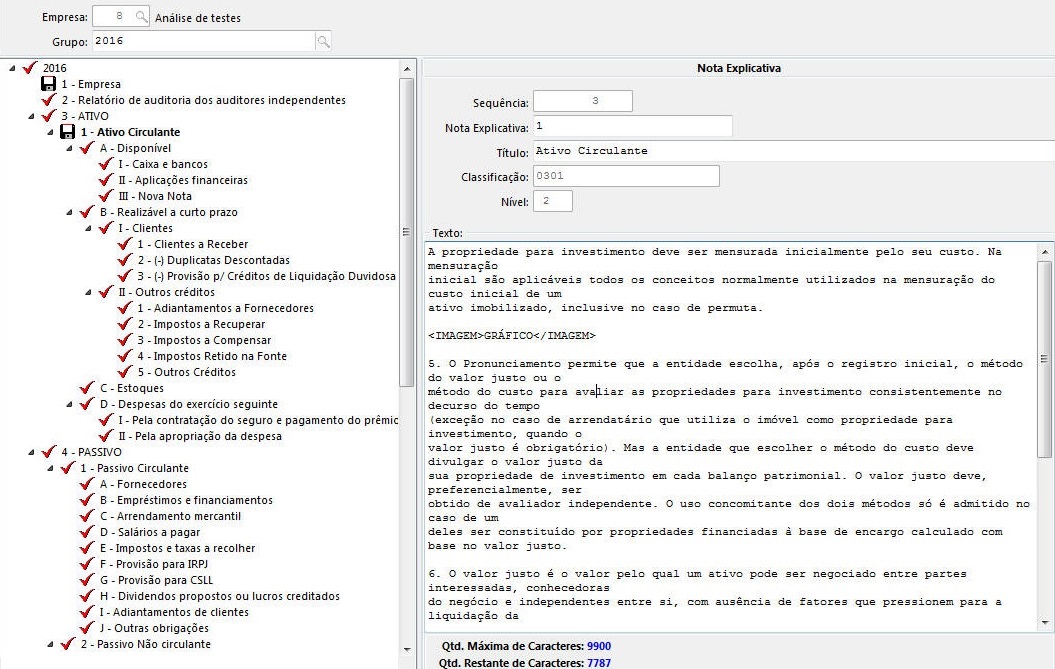Collapse the 3 - ATIVO tree branch
Viewport: 1055px width, 669px height.
point(31,116)
